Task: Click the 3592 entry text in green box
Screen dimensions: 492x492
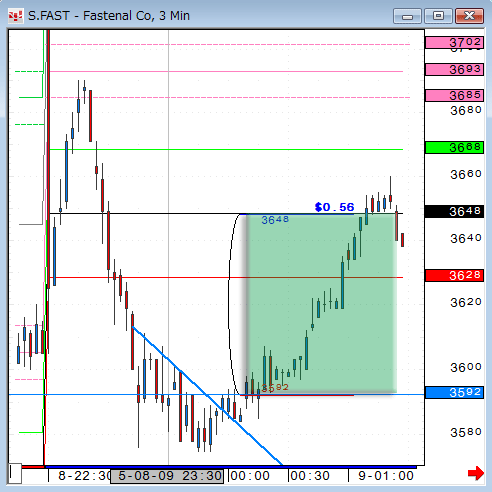Action: [275, 388]
